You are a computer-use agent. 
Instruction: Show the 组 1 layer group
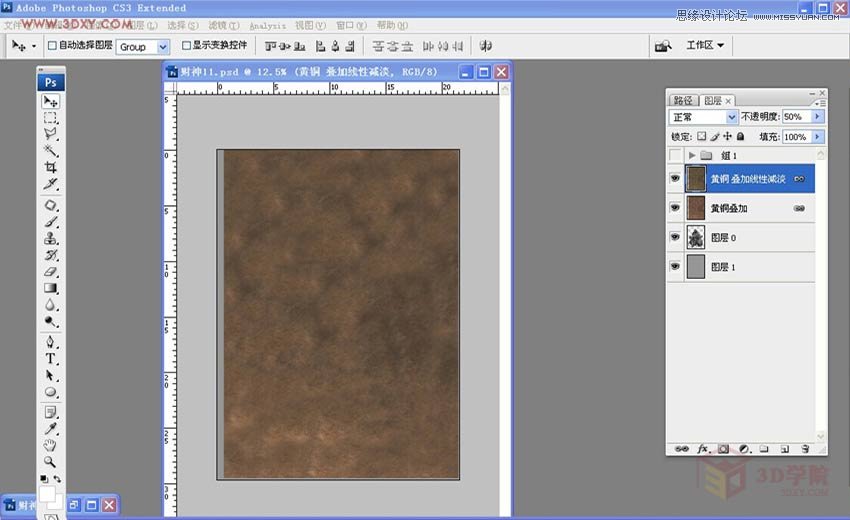pyautogui.click(x=675, y=156)
